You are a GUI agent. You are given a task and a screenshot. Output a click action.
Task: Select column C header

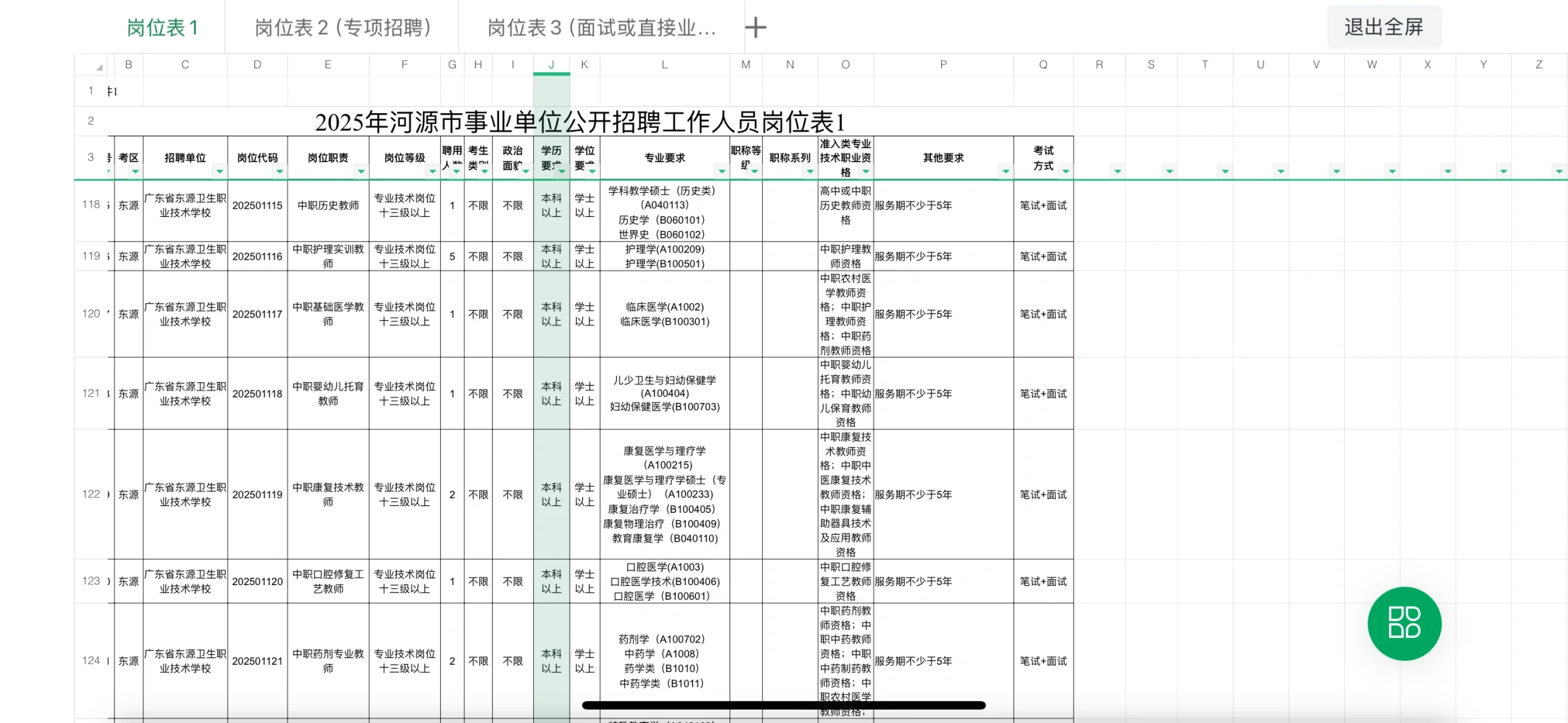pos(185,65)
